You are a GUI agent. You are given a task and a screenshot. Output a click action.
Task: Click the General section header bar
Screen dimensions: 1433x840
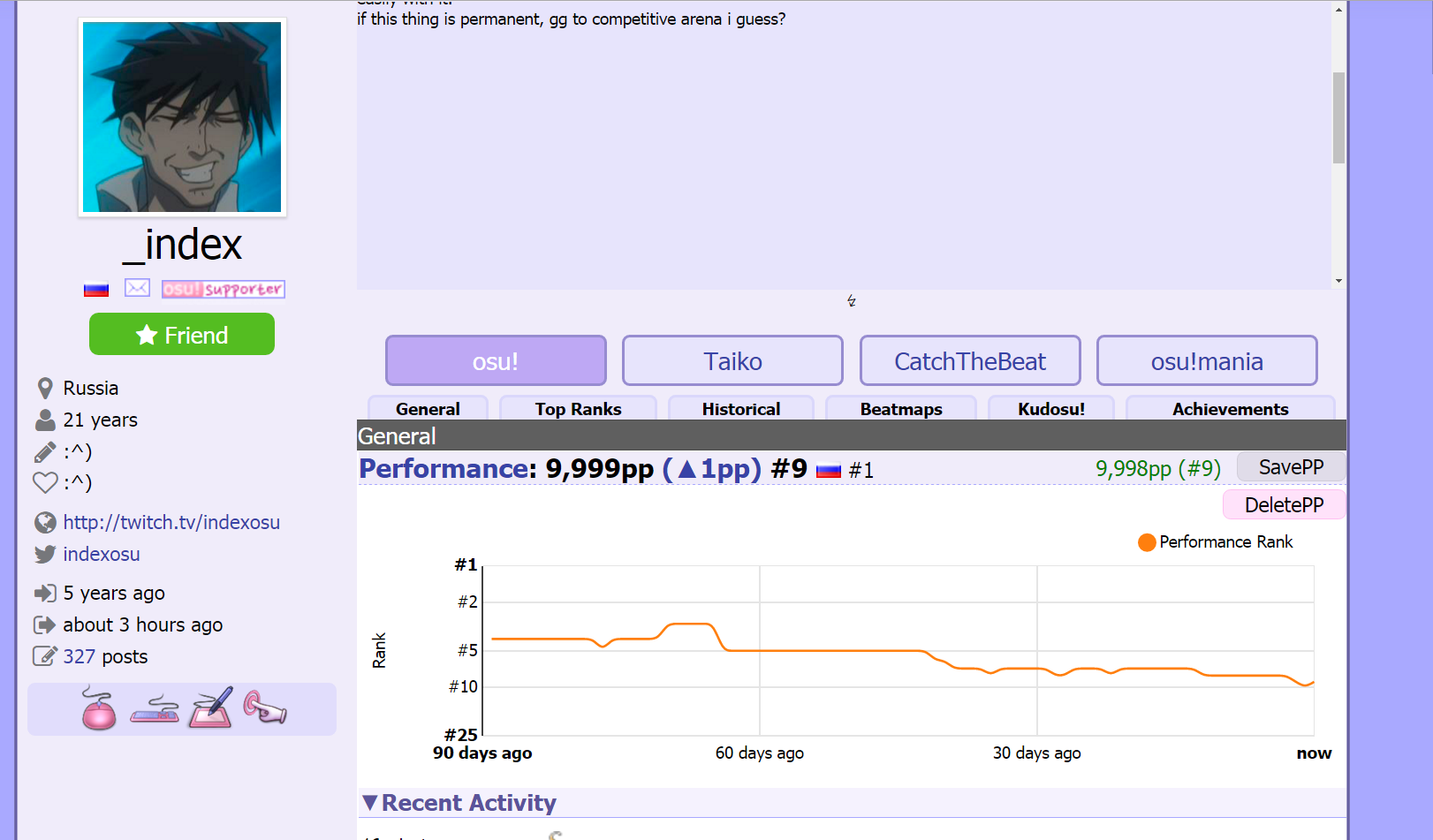click(x=852, y=435)
